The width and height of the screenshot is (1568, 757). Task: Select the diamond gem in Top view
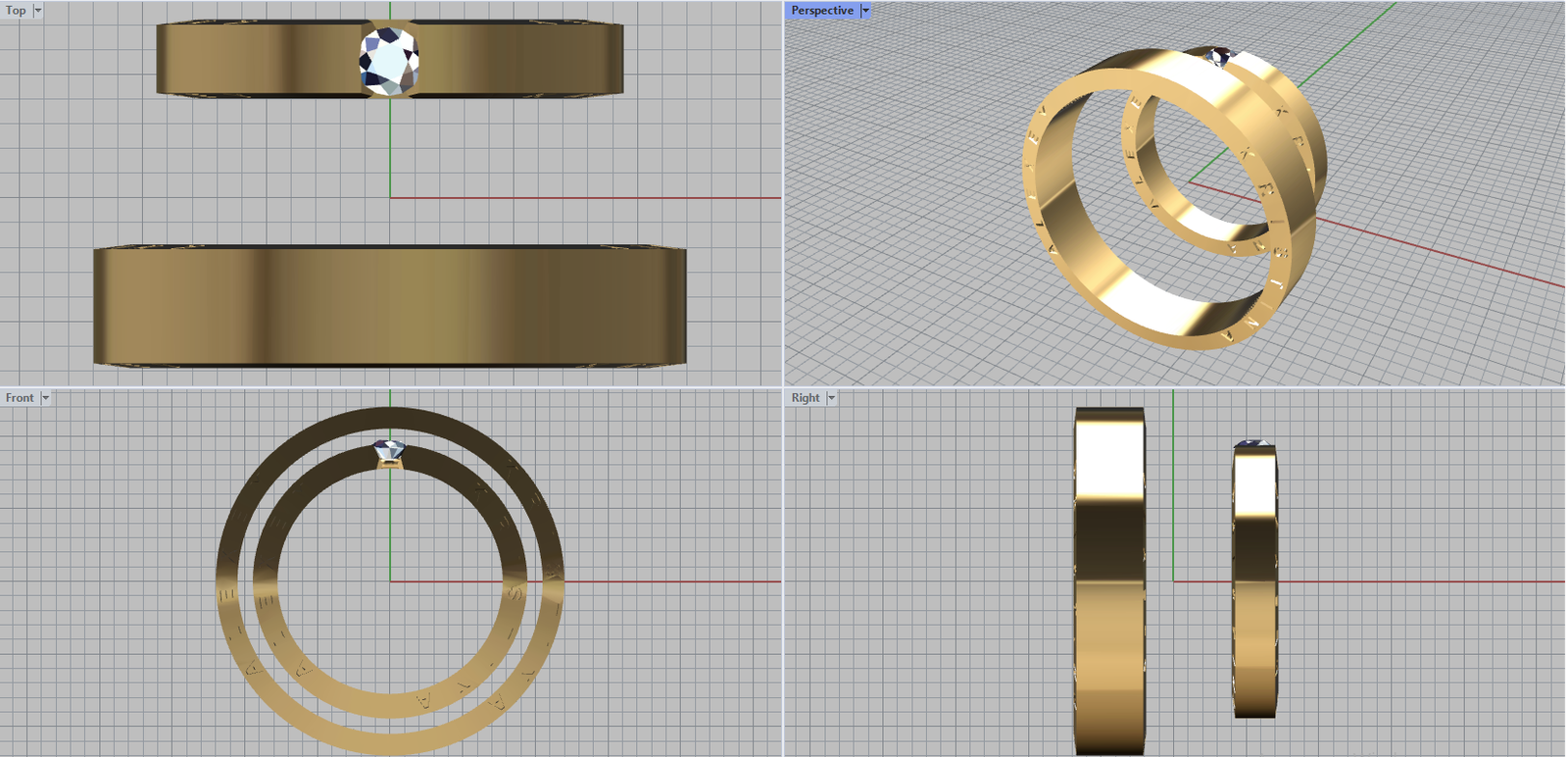pyautogui.click(x=389, y=61)
